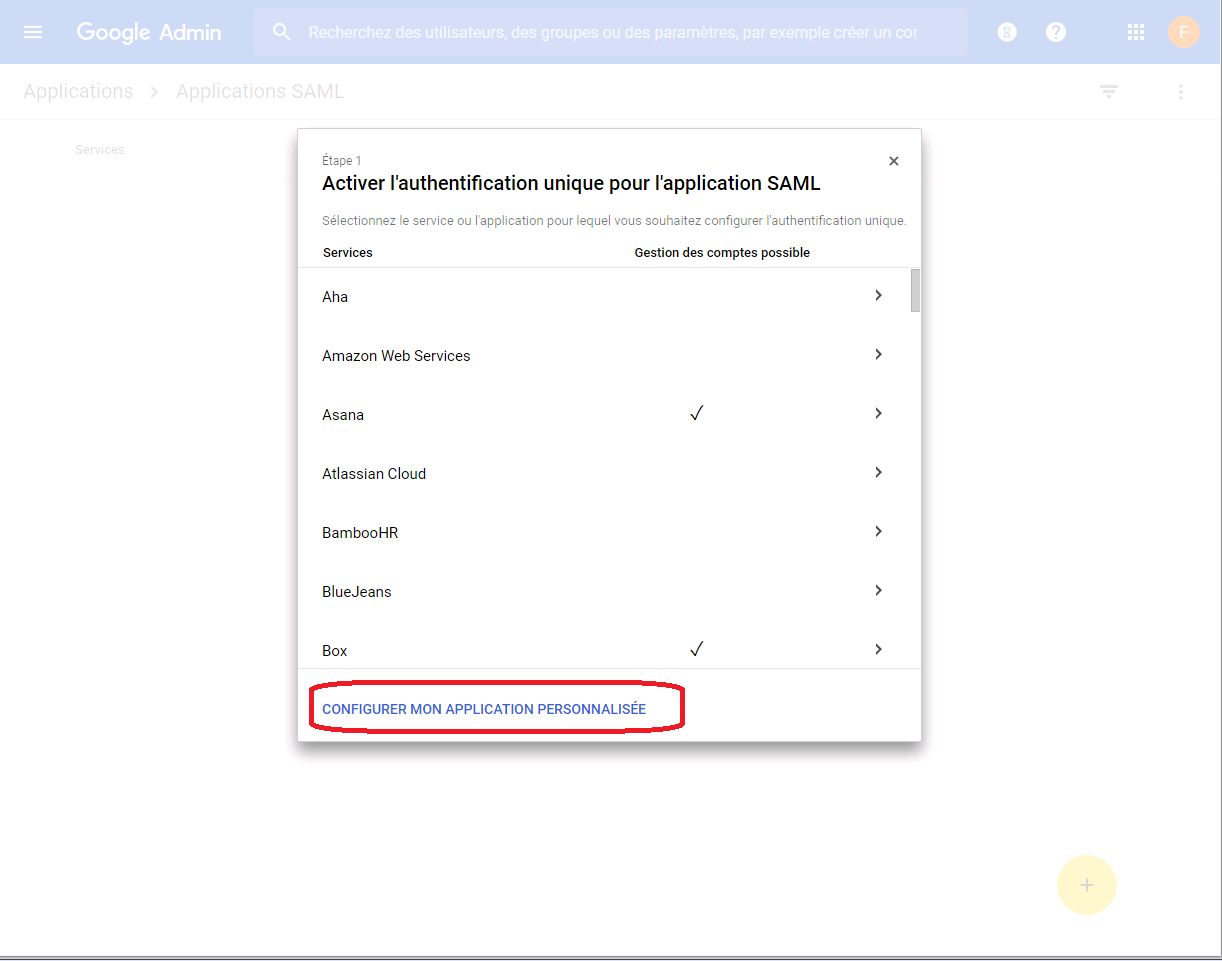
Task: Select the BambooHR service name
Action: coord(360,533)
